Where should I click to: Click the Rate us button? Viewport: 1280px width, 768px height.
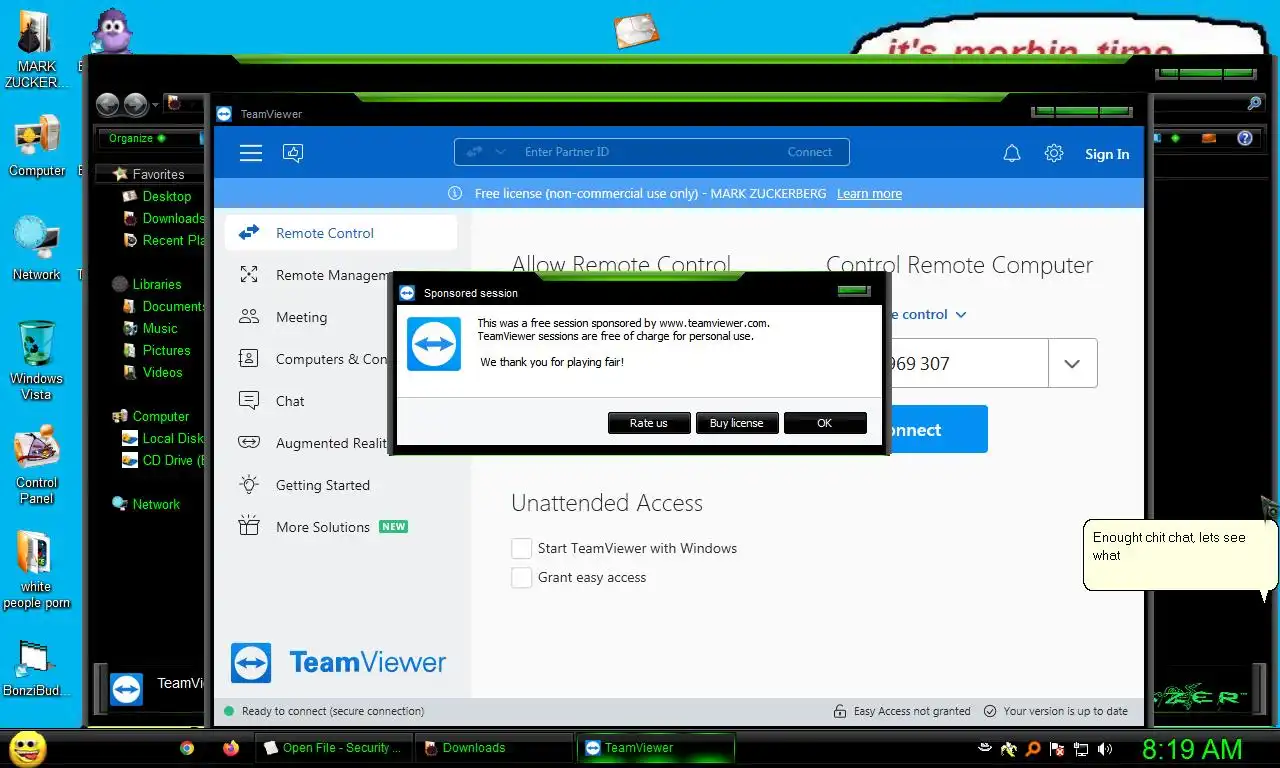649,423
